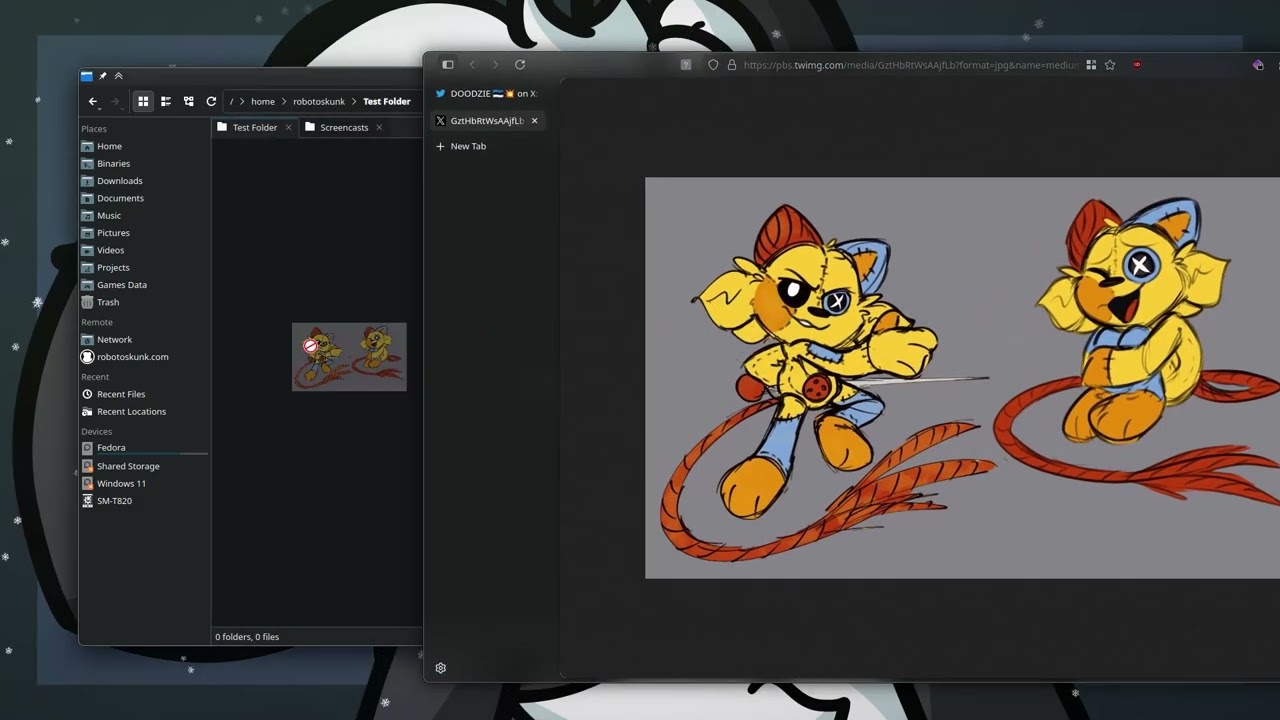Close the Test Folder tab
The width and height of the screenshot is (1280, 720).
[289, 127]
